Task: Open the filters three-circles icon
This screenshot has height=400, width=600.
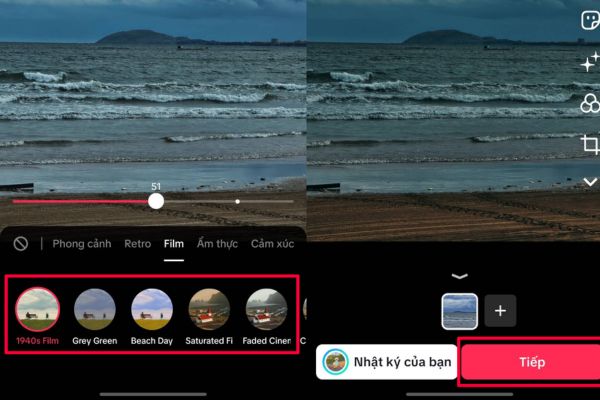Action: point(590,103)
